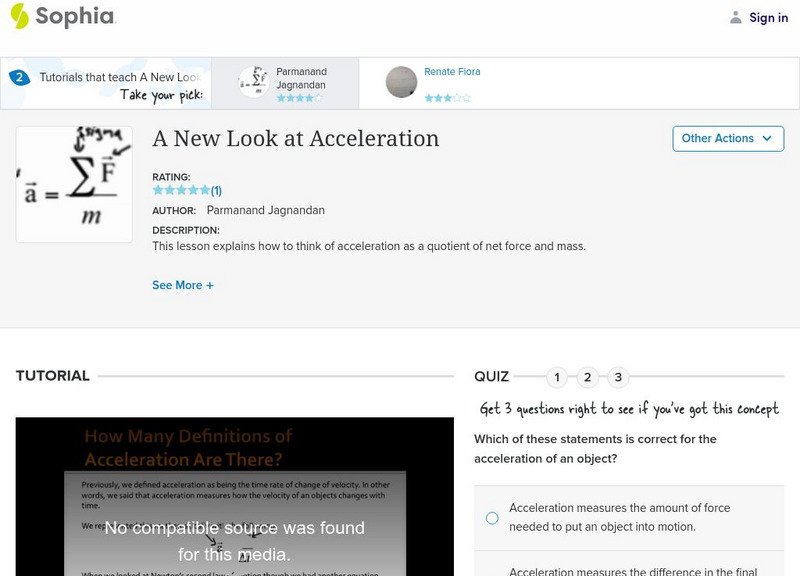Open Renate Fiora's profile link

(x=450, y=71)
